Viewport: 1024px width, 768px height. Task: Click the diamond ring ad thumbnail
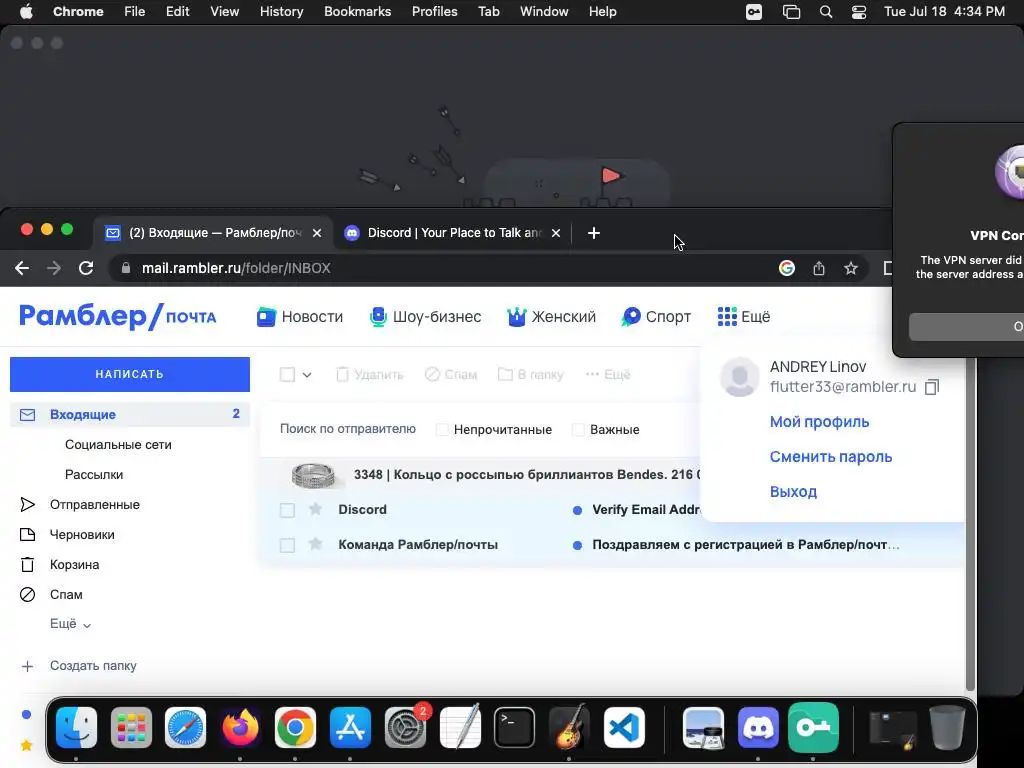pyautogui.click(x=313, y=475)
